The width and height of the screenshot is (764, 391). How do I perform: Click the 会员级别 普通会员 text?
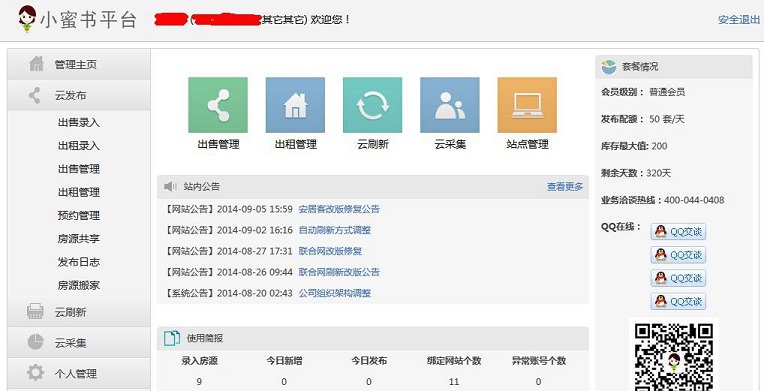643,92
